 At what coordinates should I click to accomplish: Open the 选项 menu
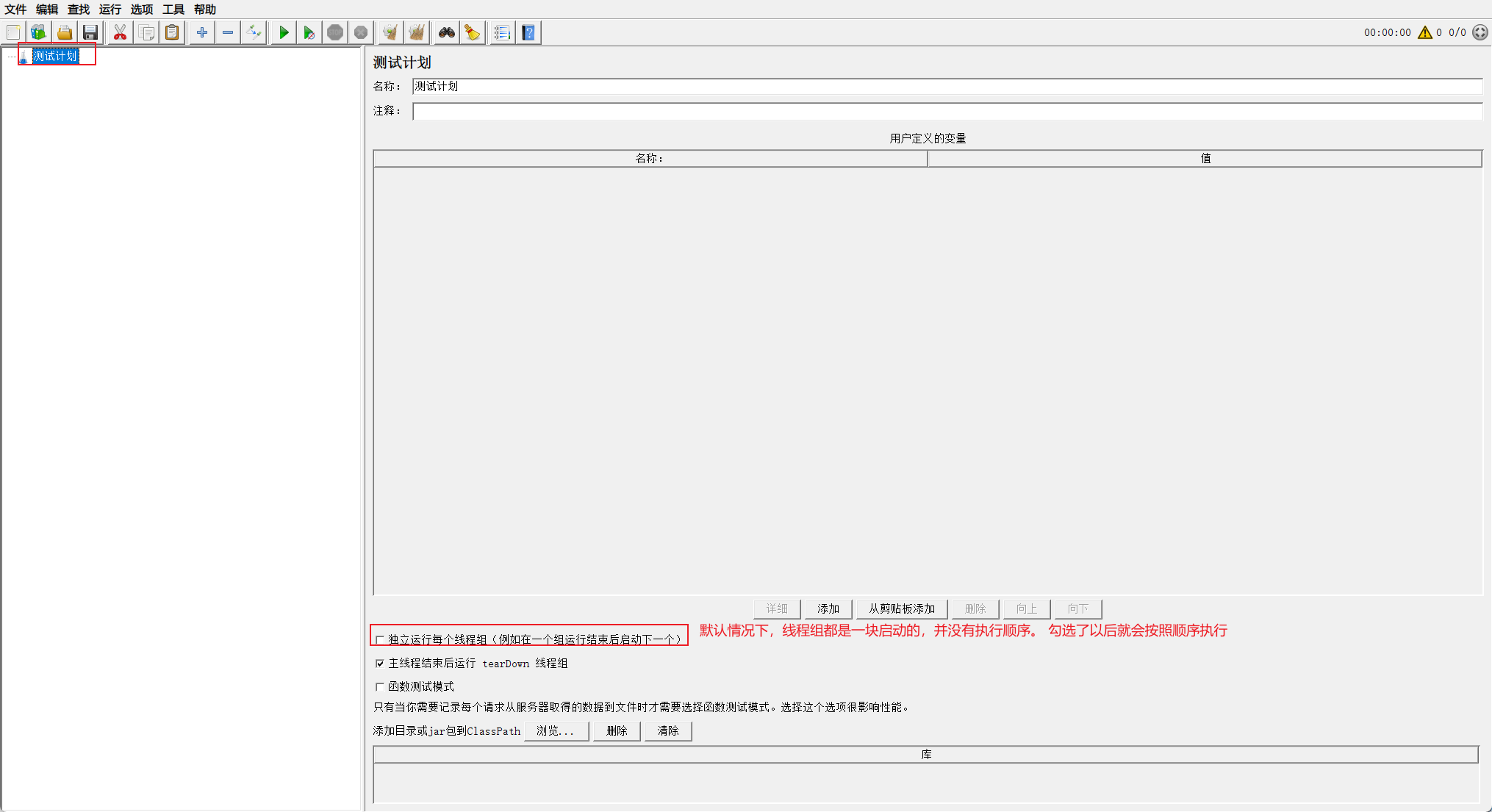pyautogui.click(x=142, y=10)
